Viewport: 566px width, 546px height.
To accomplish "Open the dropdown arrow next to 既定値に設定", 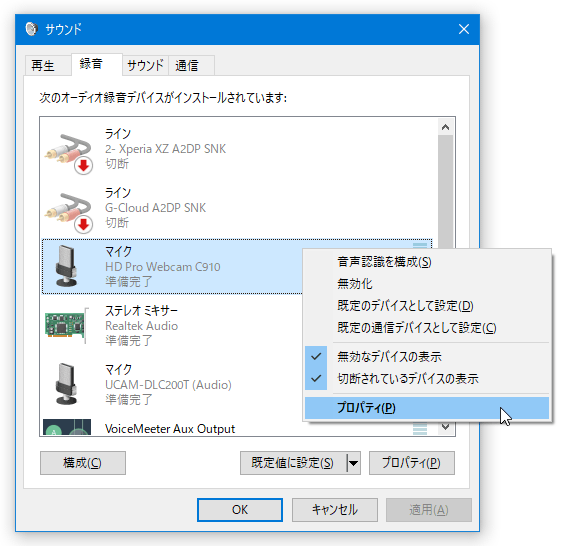I will tap(353, 463).
